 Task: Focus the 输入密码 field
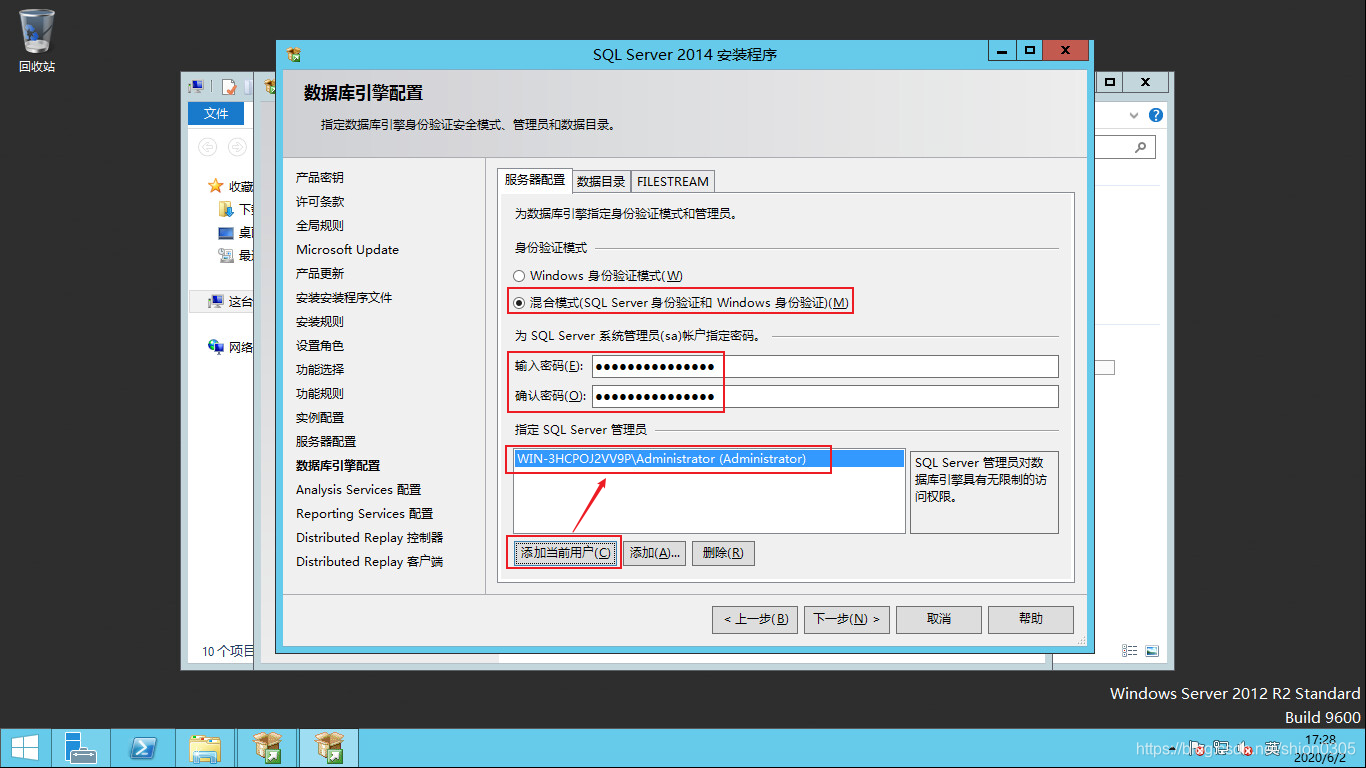tap(825, 367)
